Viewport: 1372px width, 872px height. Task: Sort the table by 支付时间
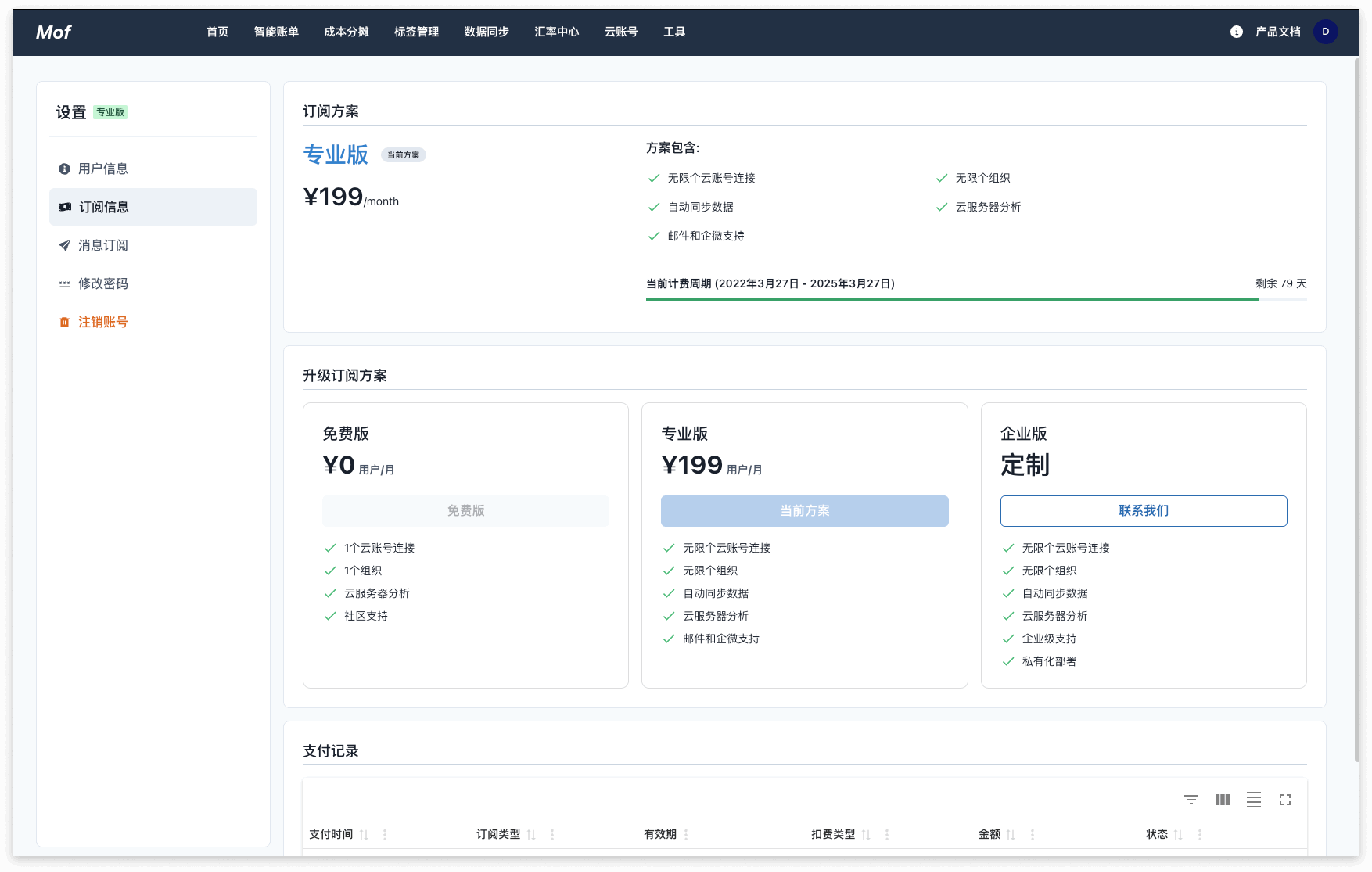[364, 834]
